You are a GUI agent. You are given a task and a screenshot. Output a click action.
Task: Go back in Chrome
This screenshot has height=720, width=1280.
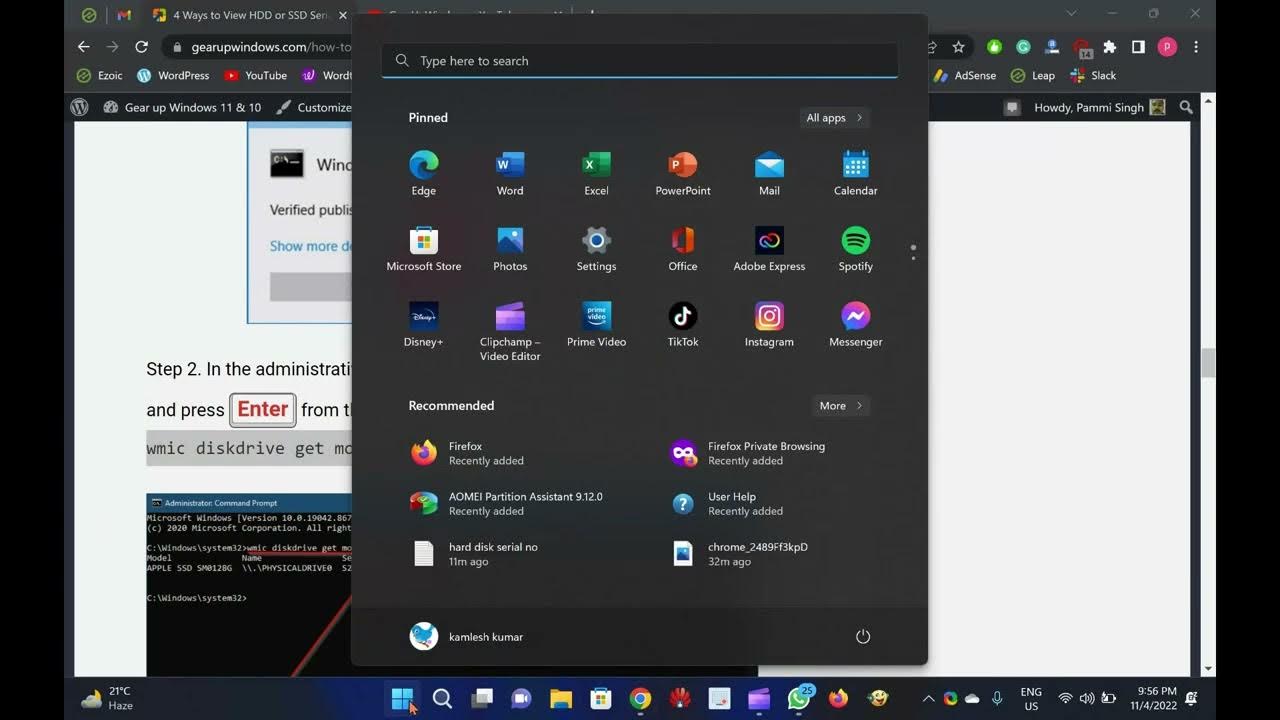(84, 47)
